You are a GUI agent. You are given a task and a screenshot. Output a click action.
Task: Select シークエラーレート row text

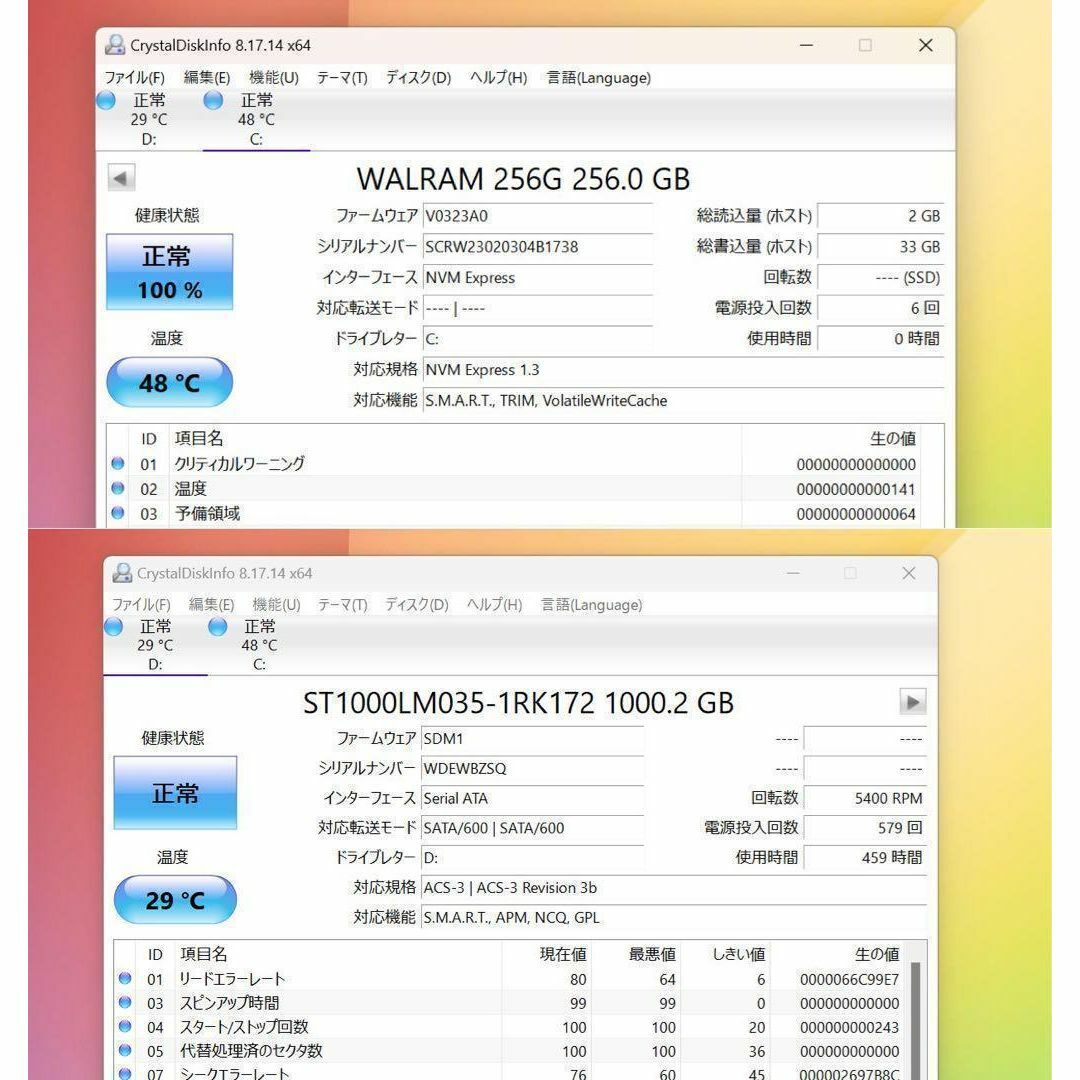coord(235,1072)
